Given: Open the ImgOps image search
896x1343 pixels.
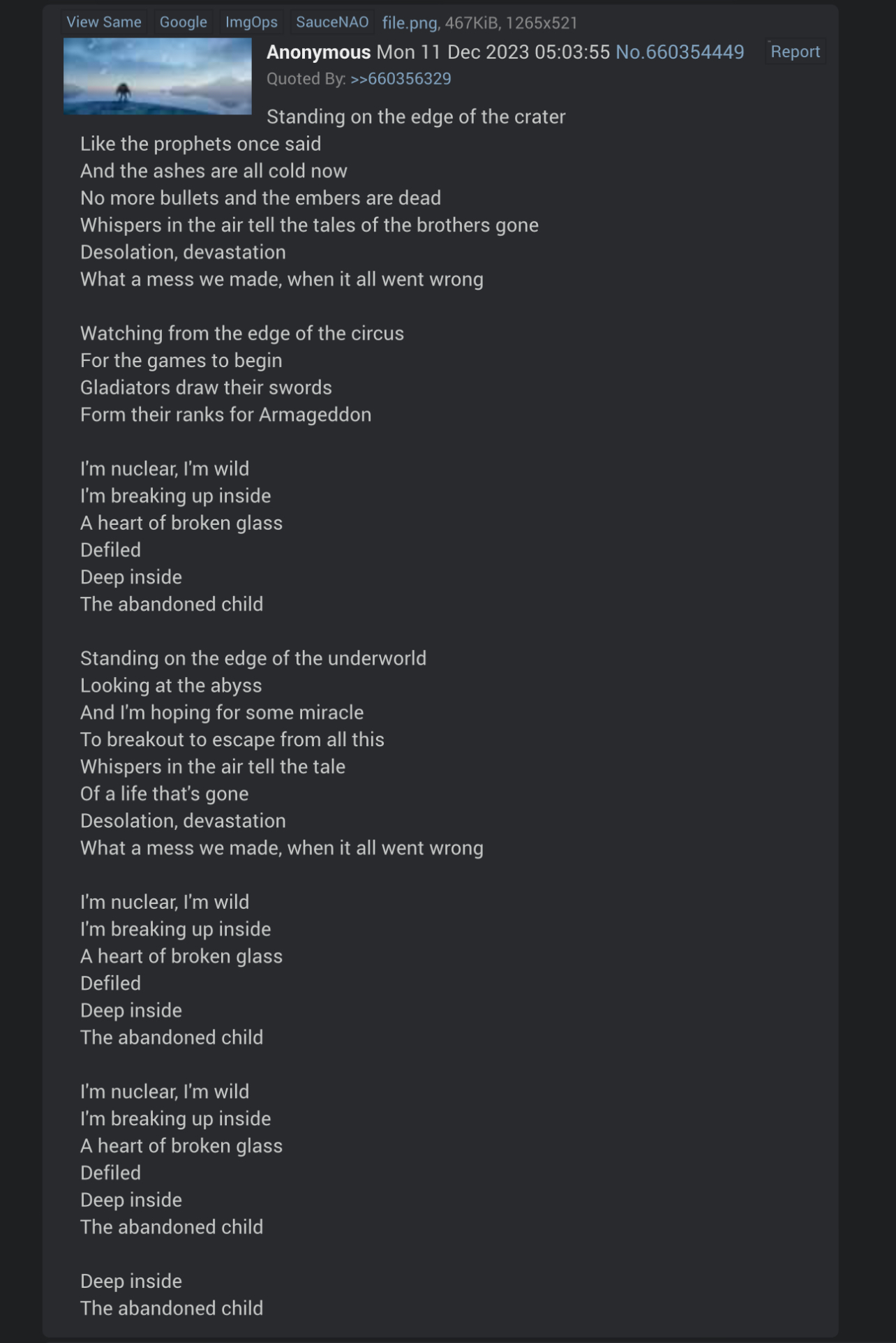Looking at the screenshot, I should [x=251, y=22].
